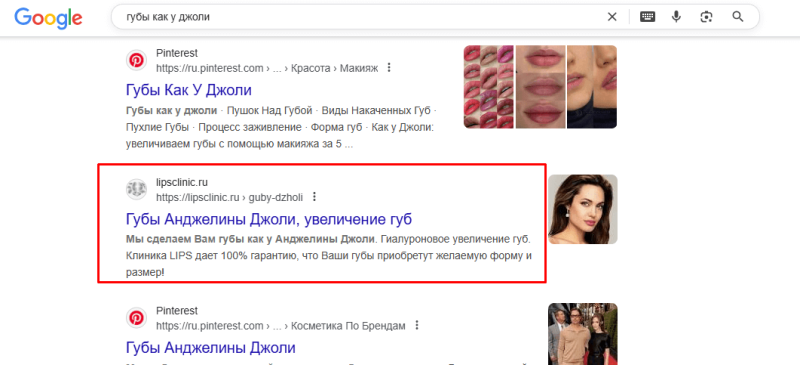Click snippet text starting Мы сделаем Вам губы
The height and width of the screenshot is (365, 800).
click(x=329, y=256)
